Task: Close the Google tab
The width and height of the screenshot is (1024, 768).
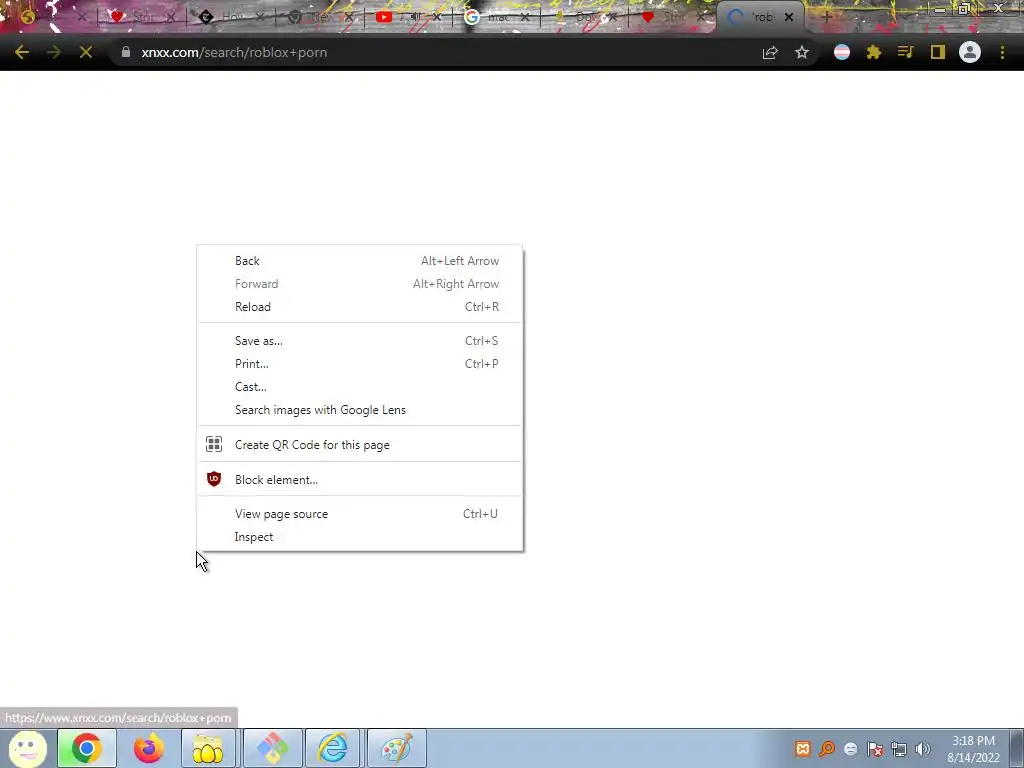Action: click(525, 17)
